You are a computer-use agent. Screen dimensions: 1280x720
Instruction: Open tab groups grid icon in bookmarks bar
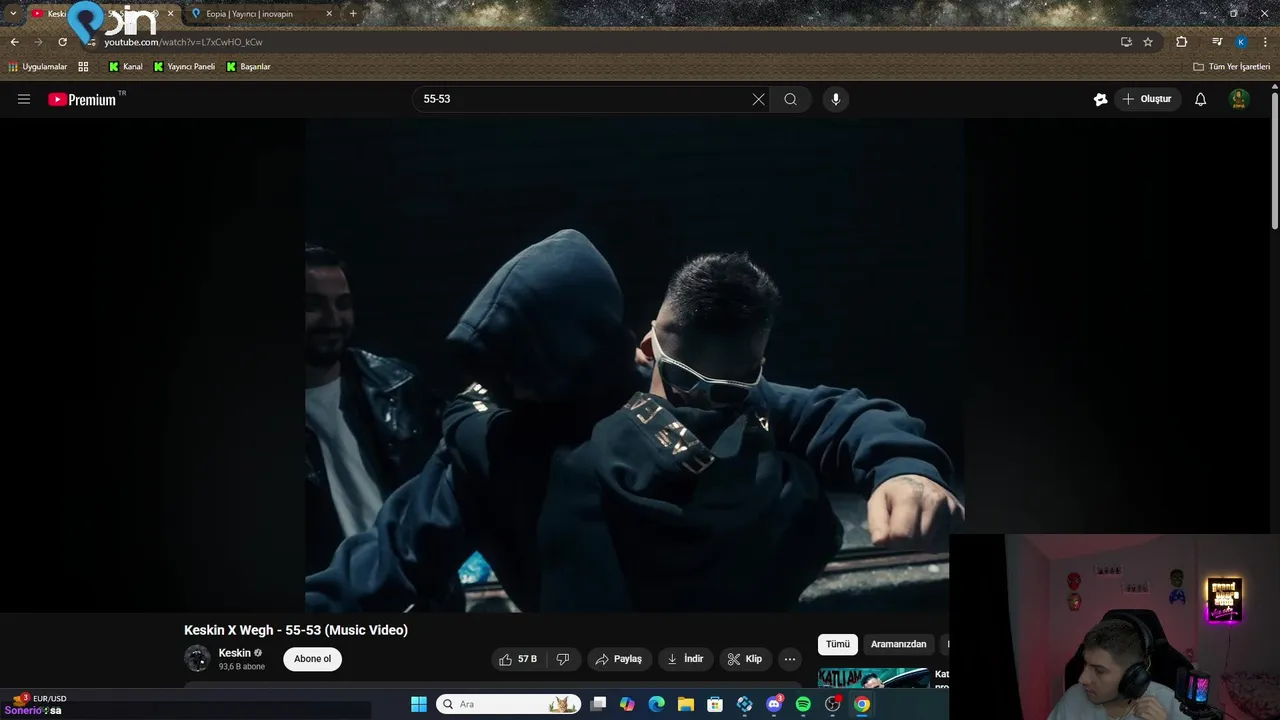click(83, 67)
